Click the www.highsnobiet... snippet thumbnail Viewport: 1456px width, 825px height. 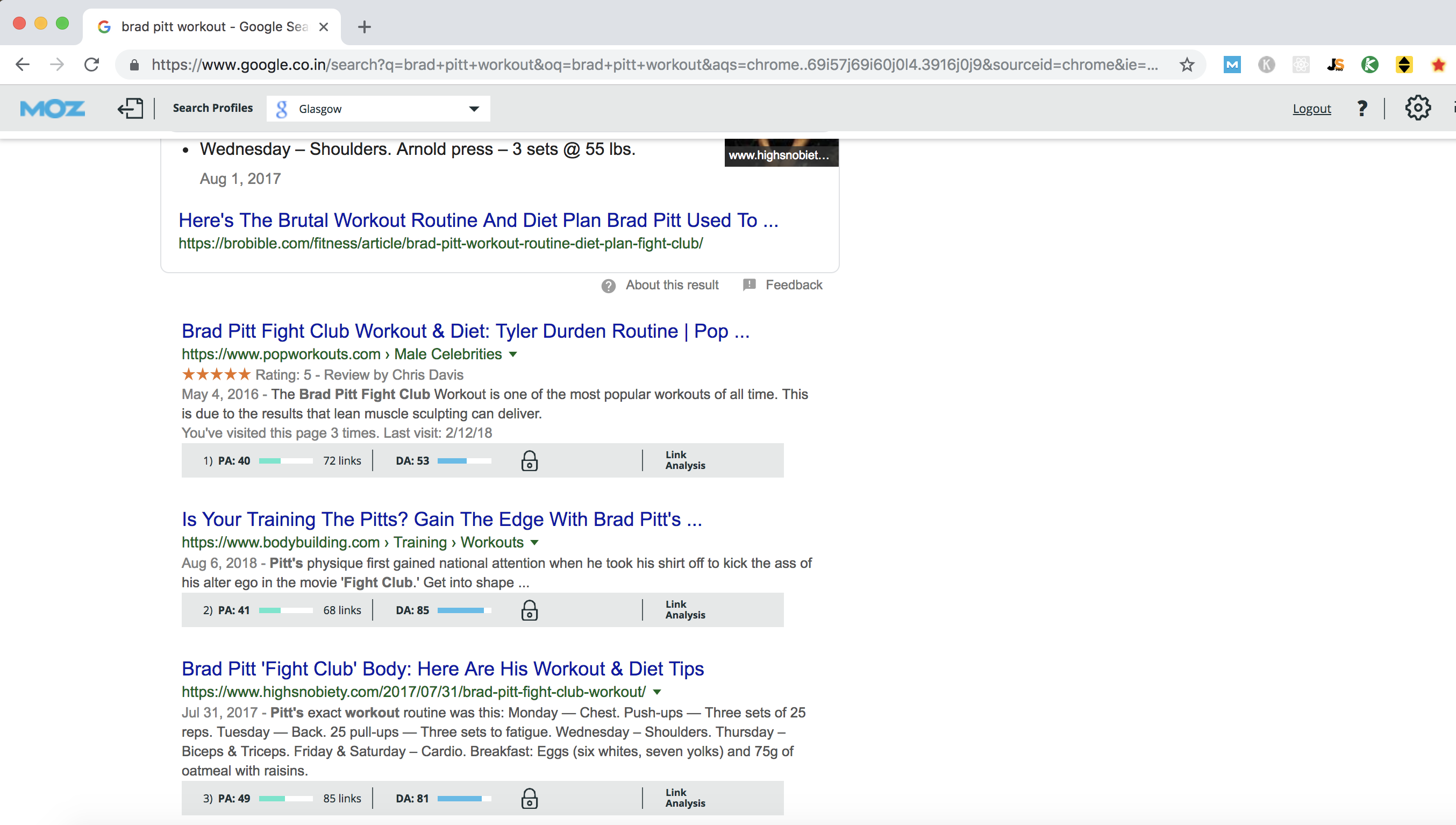(x=782, y=152)
